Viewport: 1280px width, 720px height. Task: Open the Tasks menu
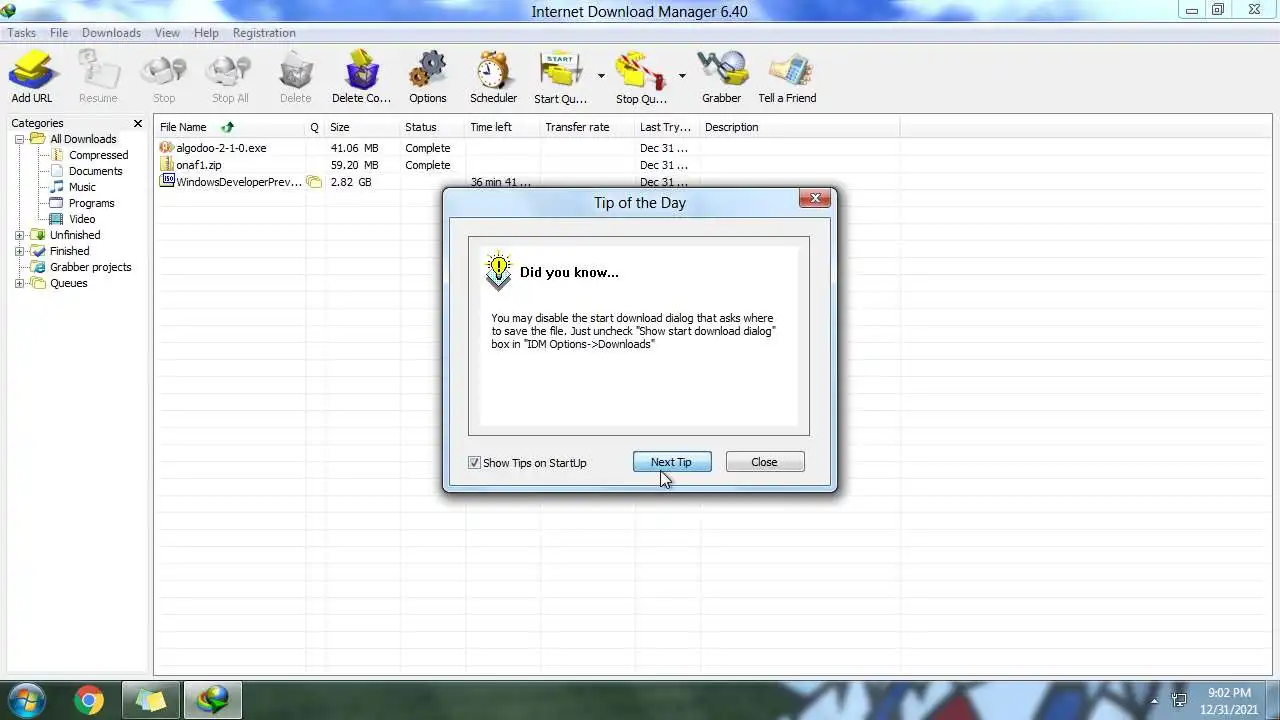click(x=22, y=33)
